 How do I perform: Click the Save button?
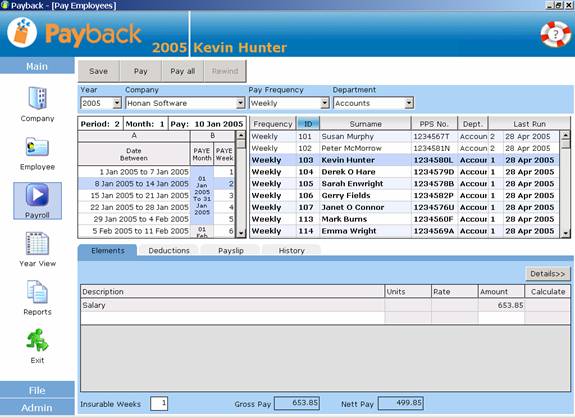99,71
